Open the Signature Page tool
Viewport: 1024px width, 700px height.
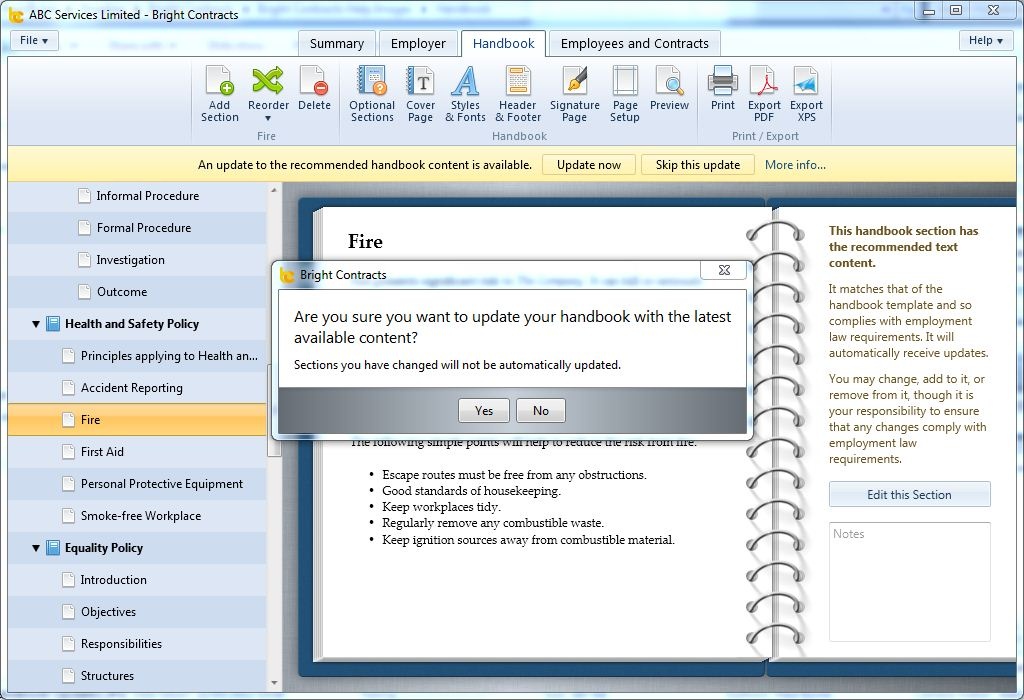(x=574, y=94)
